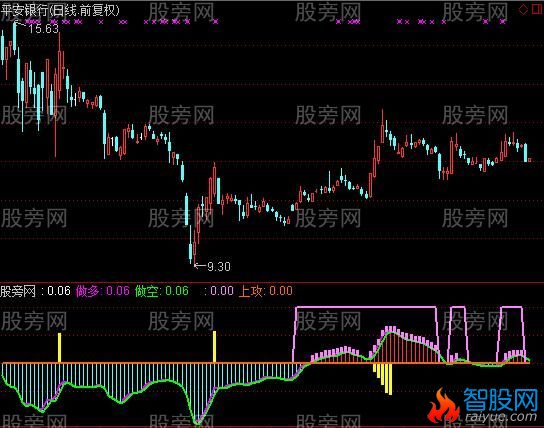The image size is (544, 428).
Task: Click the unnamed : 0.00 indicator value
Action: [x=219, y=291]
